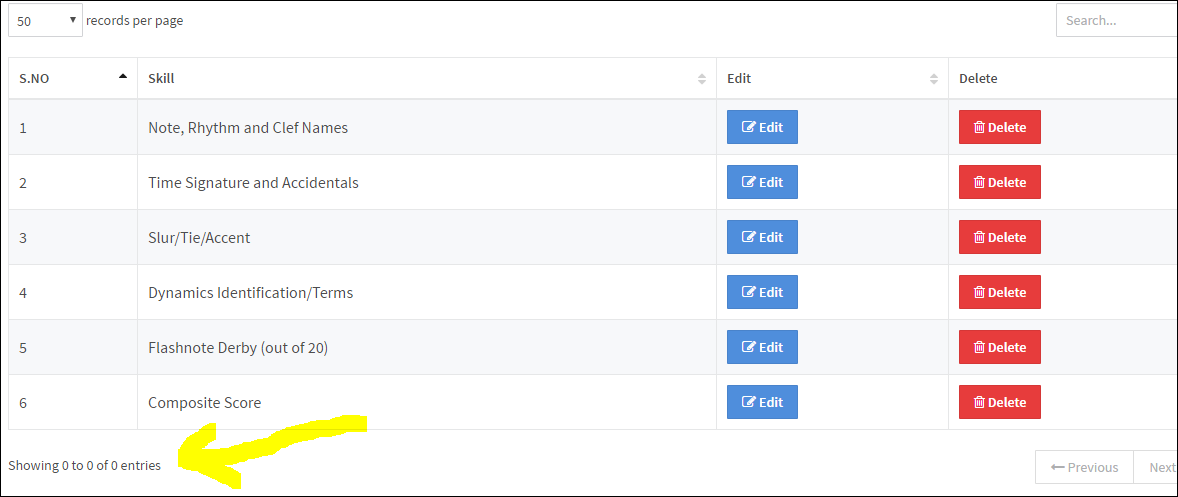Delete the Composite Score skill
Image resolution: width=1178 pixels, height=497 pixels.
(x=999, y=402)
